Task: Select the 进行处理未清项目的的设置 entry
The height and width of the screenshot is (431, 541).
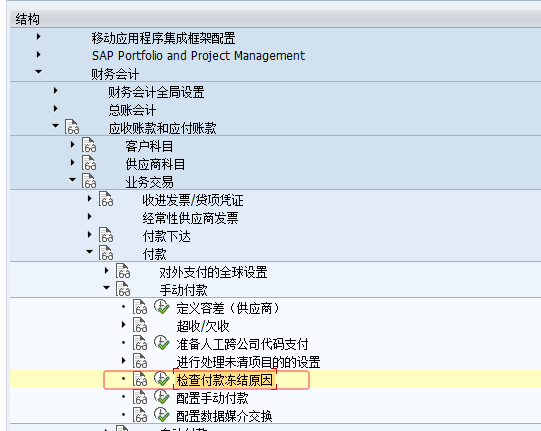Action: point(248,362)
